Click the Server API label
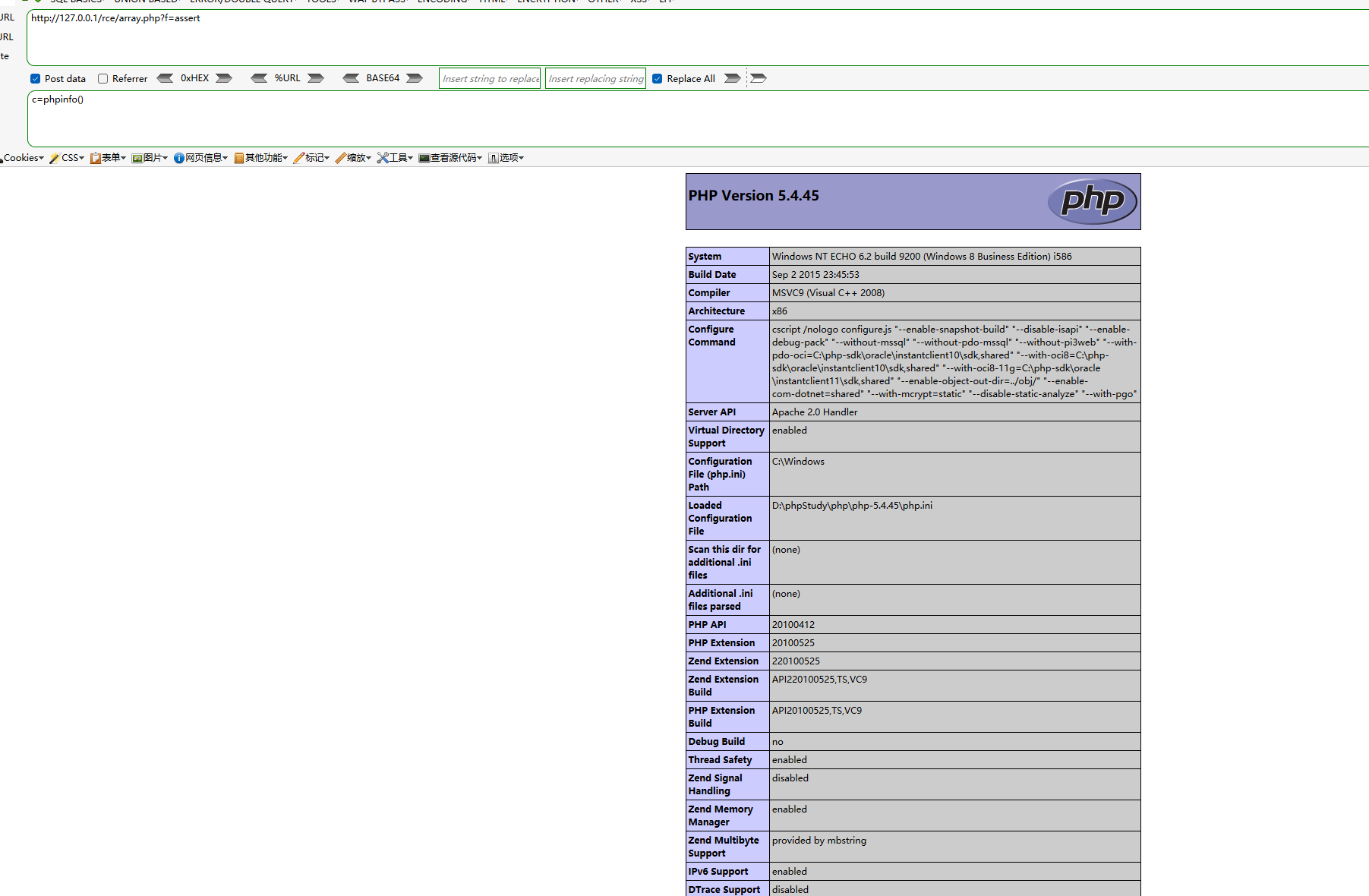 click(712, 412)
